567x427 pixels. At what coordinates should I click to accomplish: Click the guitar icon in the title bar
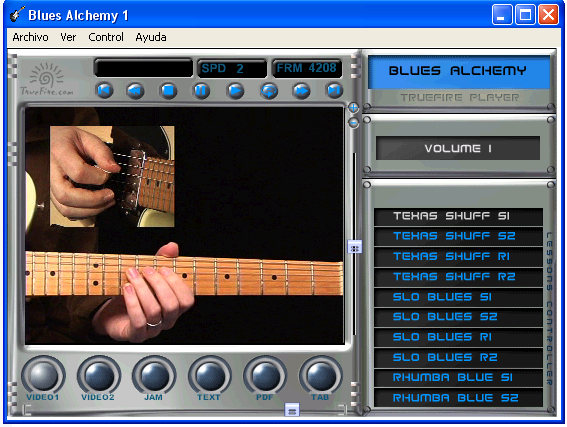17,14
